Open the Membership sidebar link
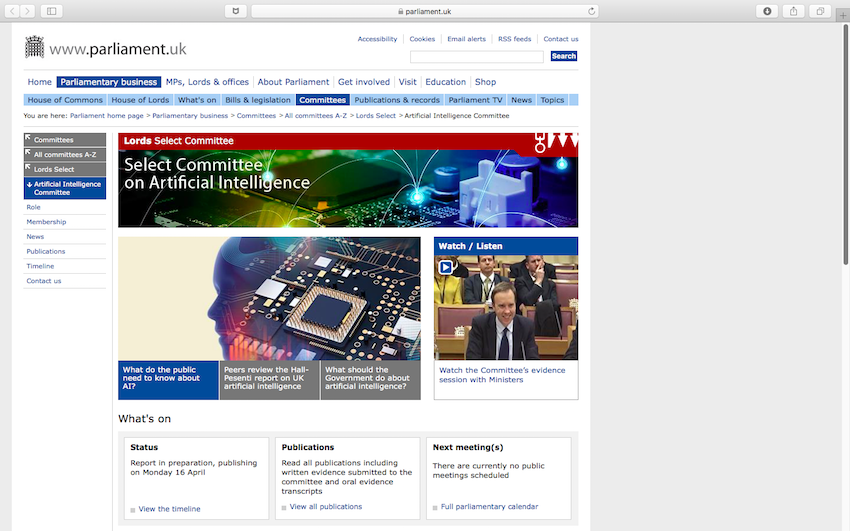Viewport: 850px width, 531px height. 46,222
